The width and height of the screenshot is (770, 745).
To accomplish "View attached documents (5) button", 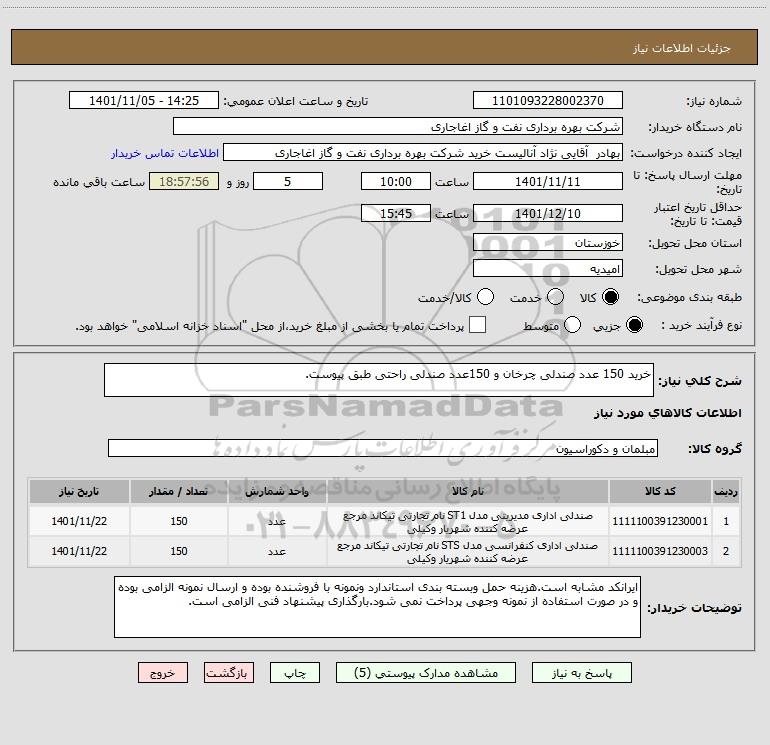I will 426,673.
